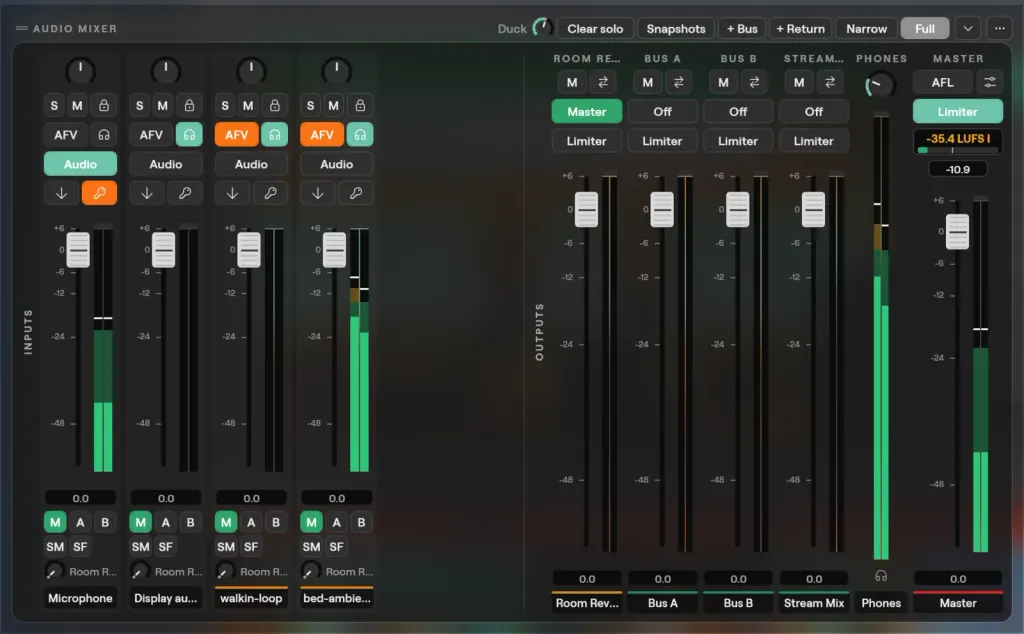
Task: Open walkin-loop Audio mode selector
Action: 251,164
